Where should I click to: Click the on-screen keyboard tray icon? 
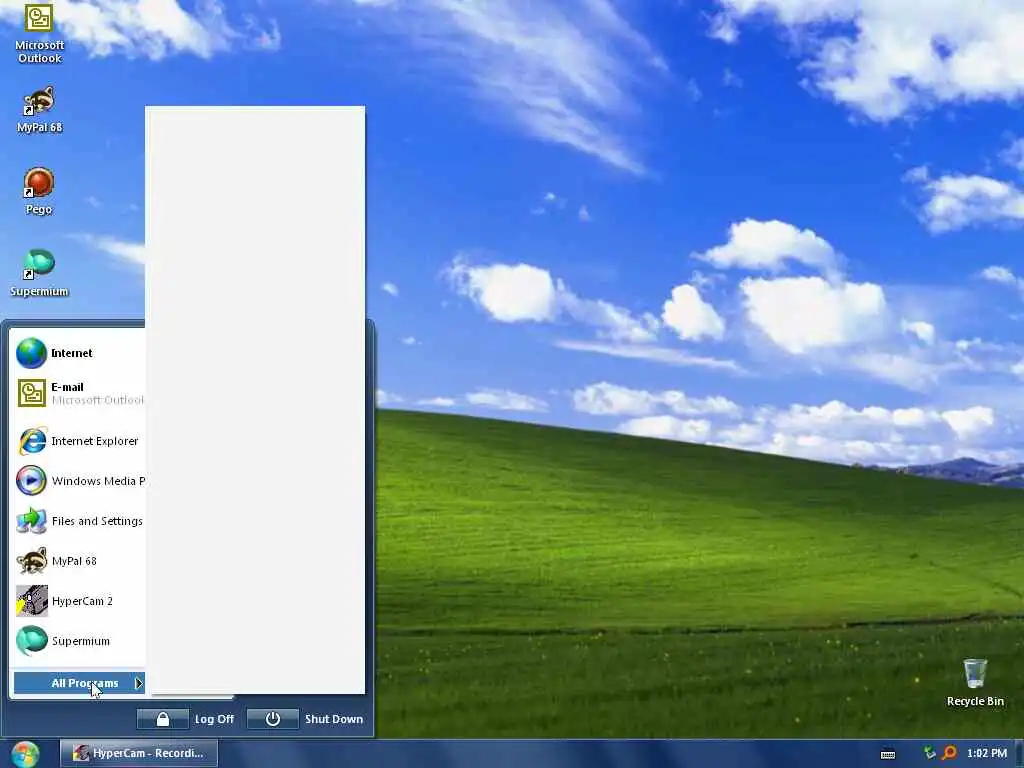point(888,754)
